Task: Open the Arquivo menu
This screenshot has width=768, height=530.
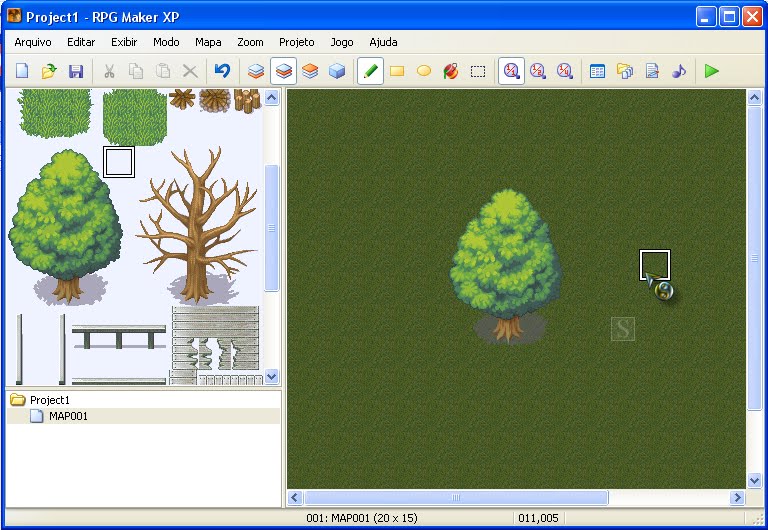Action: 33,42
